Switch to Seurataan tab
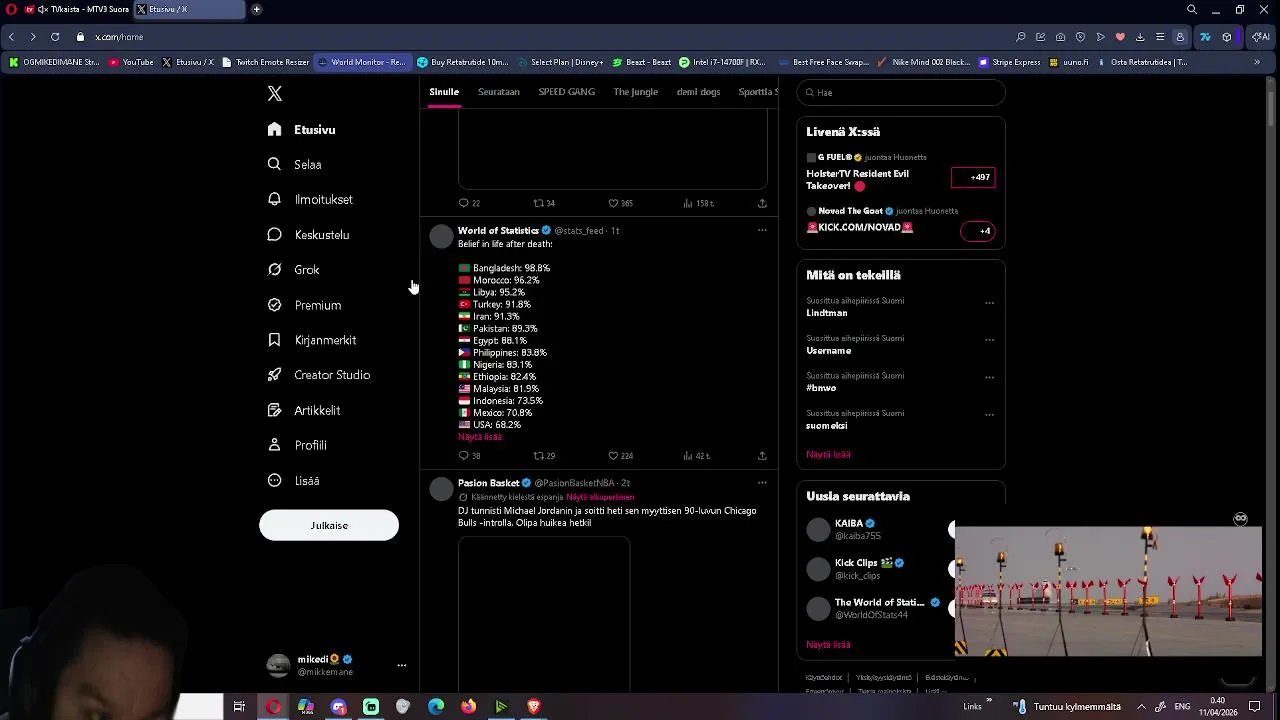1280x720 pixels. tap(499, 92)
